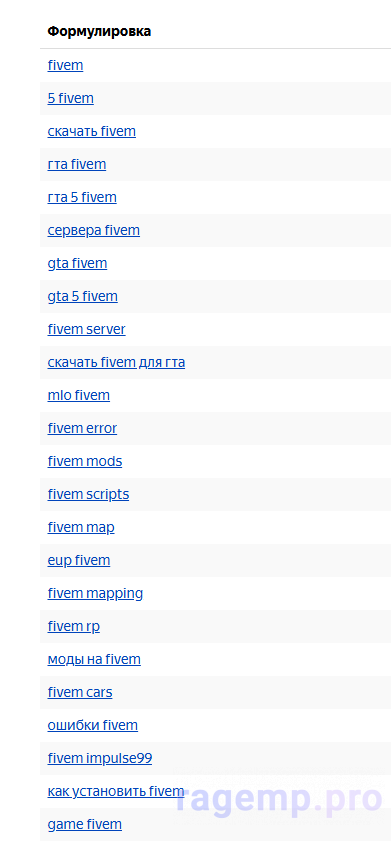
Task: Click the "скачать fivem" link
Action: (x=92, y=132)
